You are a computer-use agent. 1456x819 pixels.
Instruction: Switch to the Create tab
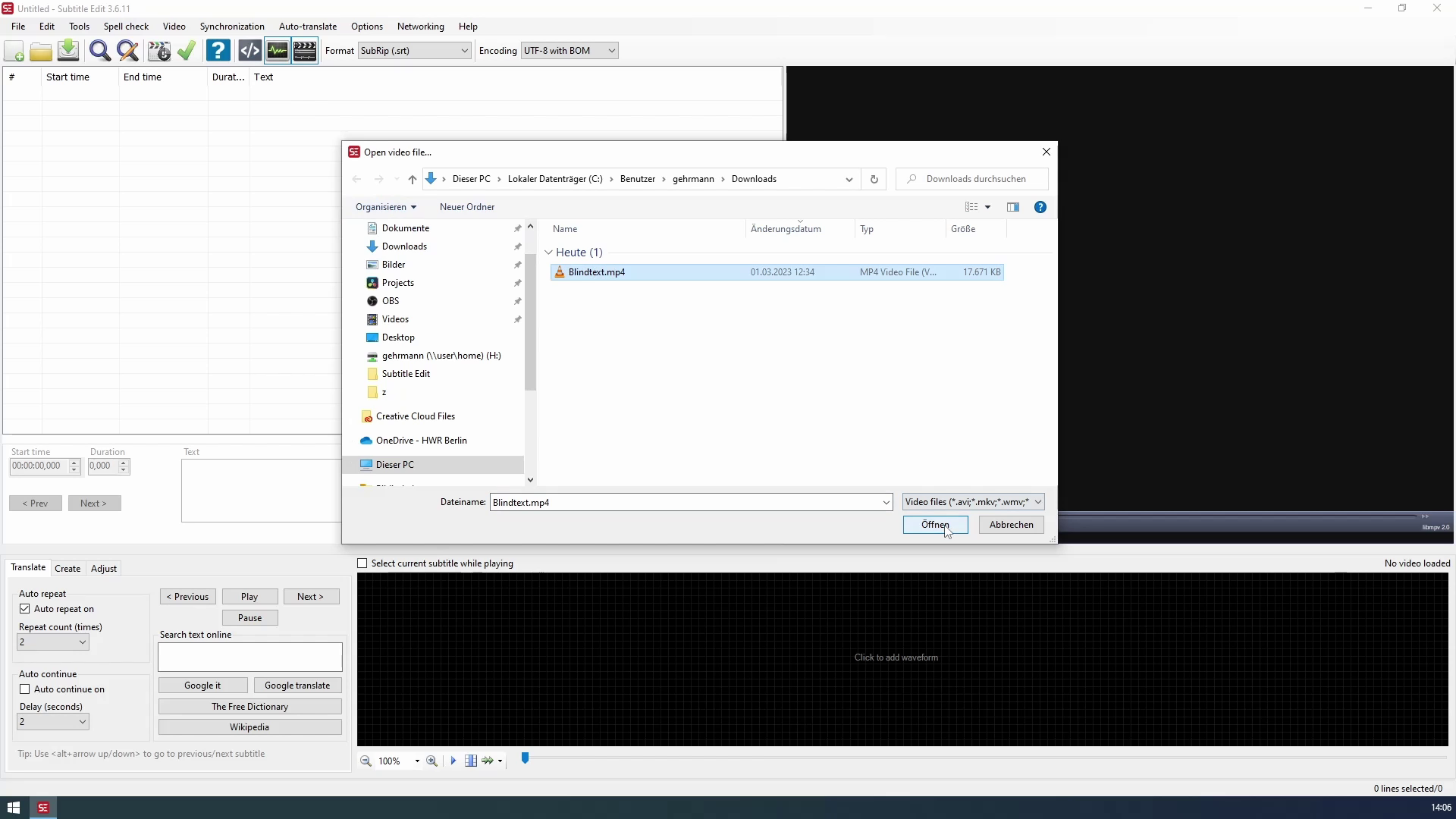pyautogui.click(x=67, y=569)
